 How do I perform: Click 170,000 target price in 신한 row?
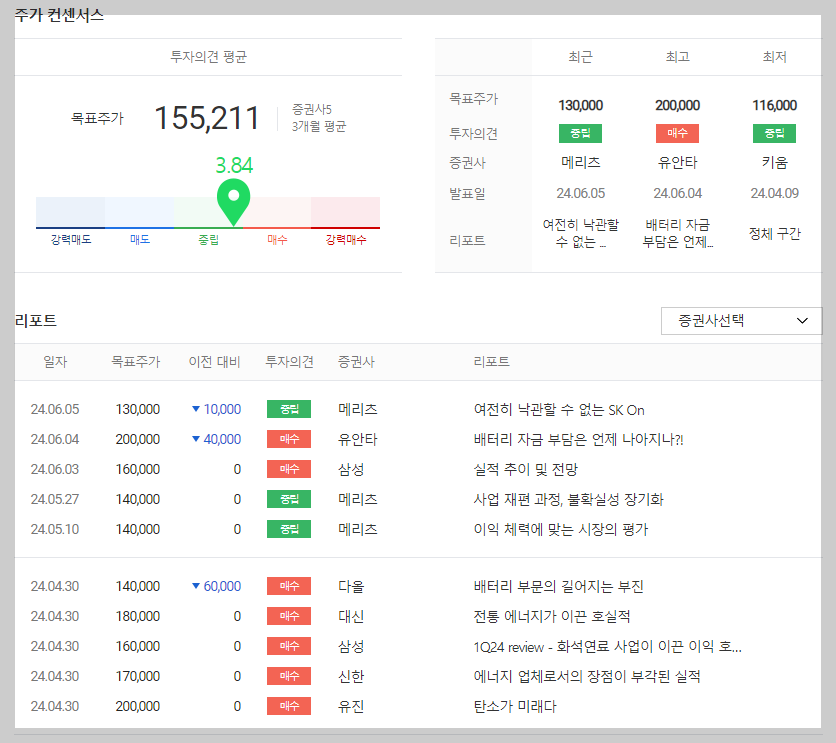[x=138, y=676]
